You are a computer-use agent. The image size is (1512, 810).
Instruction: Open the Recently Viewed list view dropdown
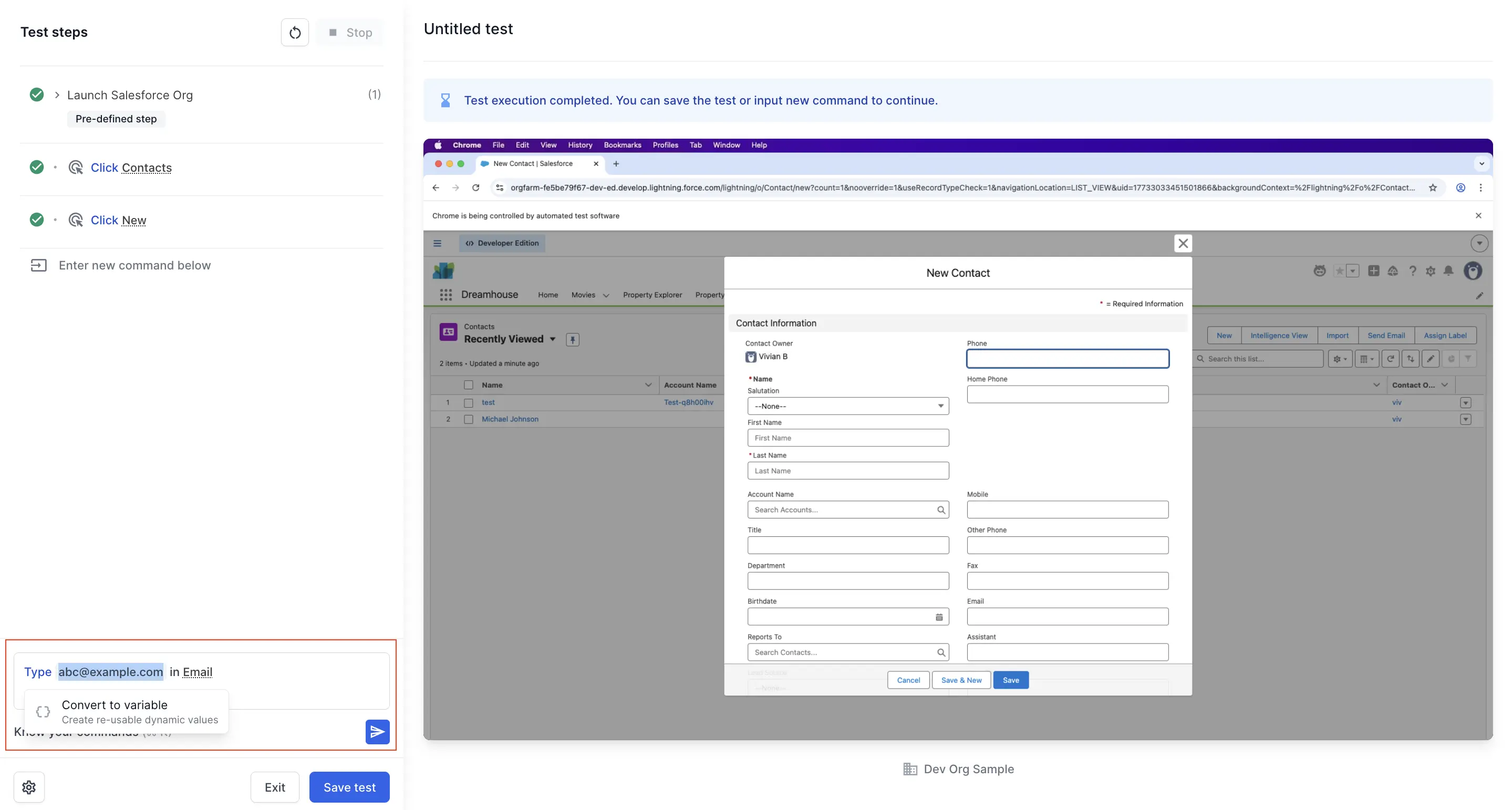(x=552, y=339)
